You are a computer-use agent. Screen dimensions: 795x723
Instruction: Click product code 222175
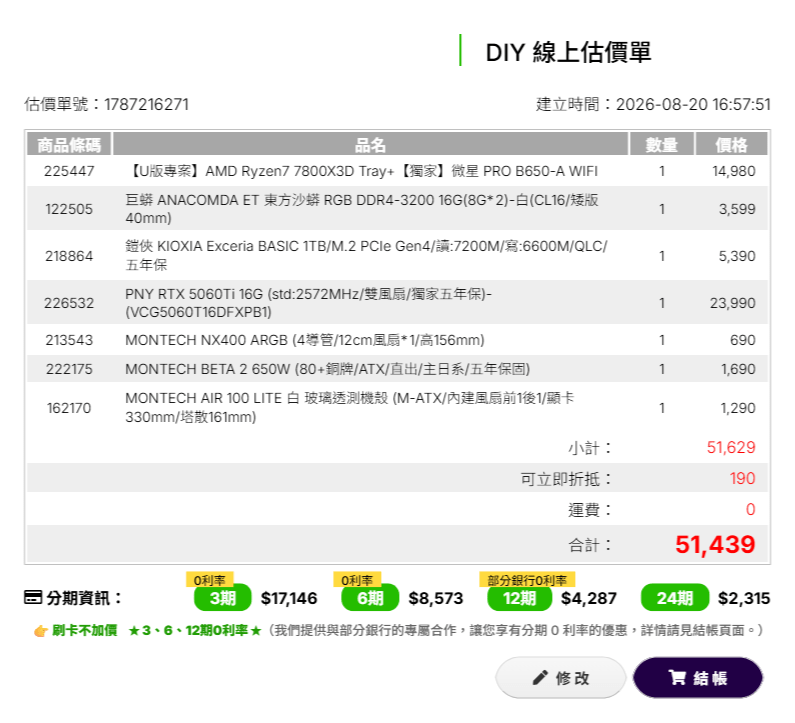point(69,369)
